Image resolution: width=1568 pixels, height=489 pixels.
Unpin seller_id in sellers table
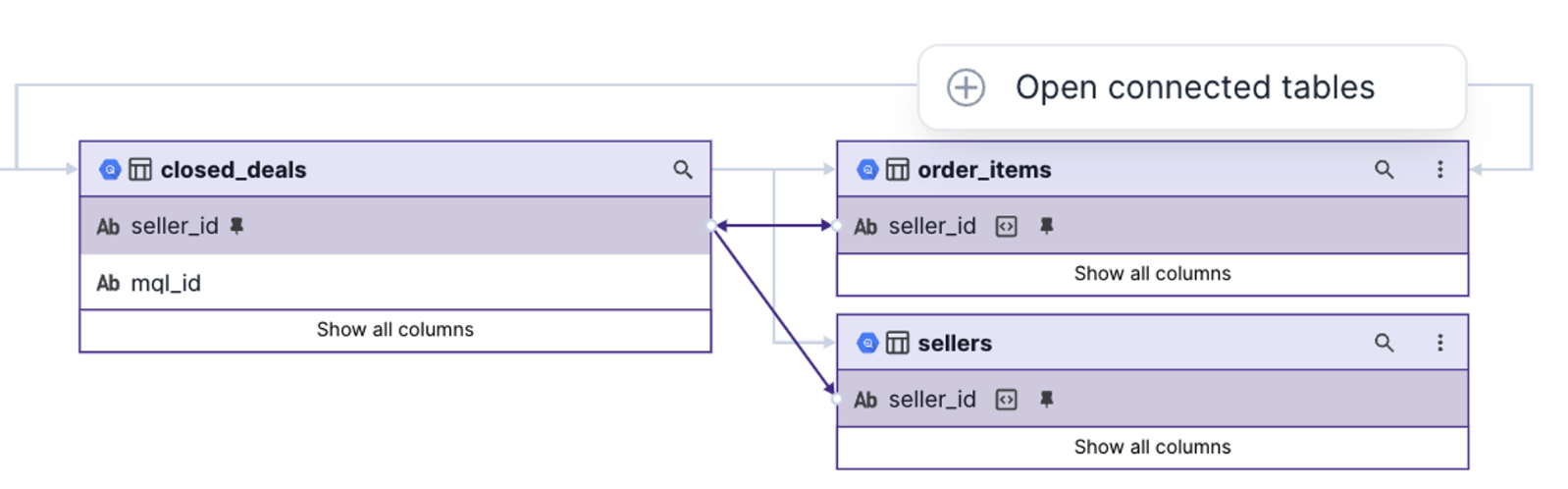coord(1046,400)
